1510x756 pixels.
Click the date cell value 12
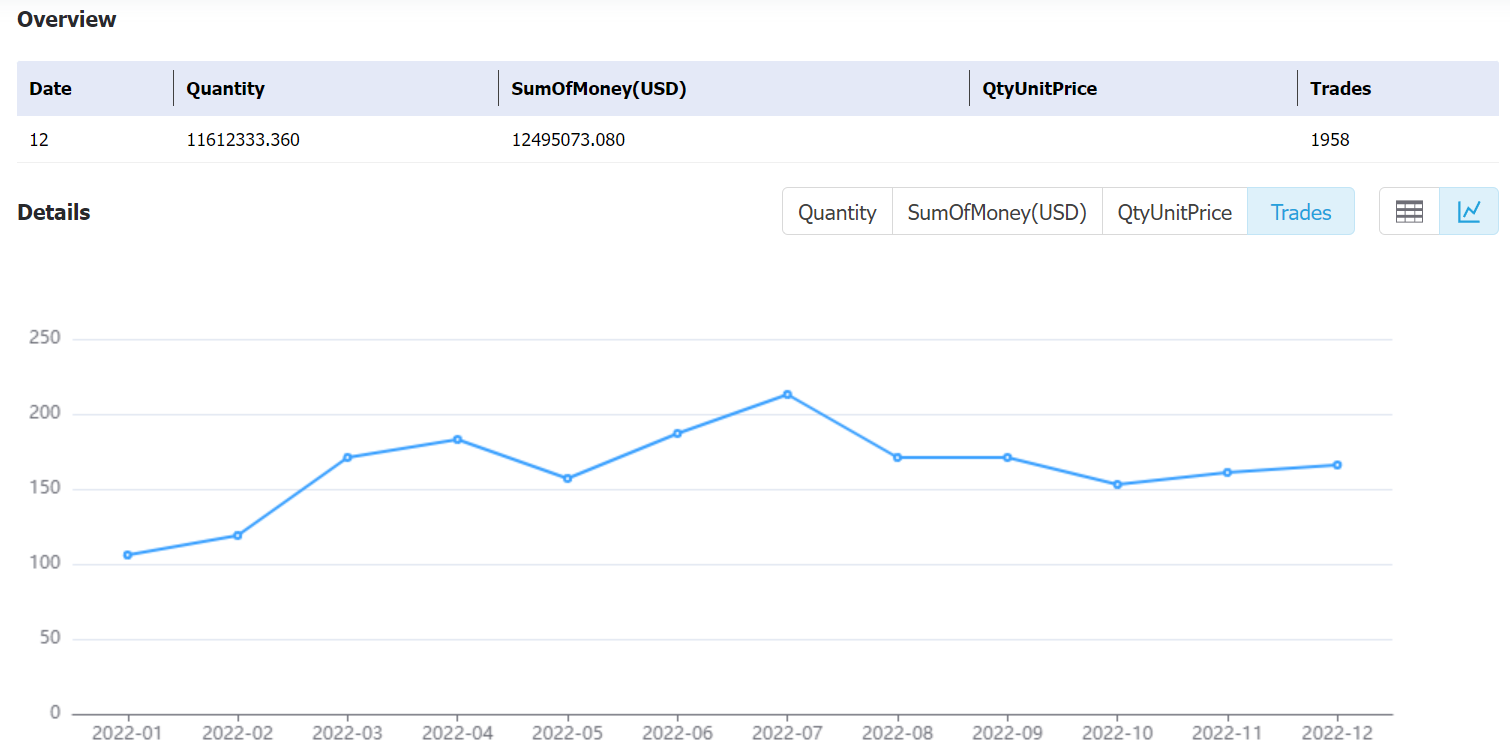39,140
